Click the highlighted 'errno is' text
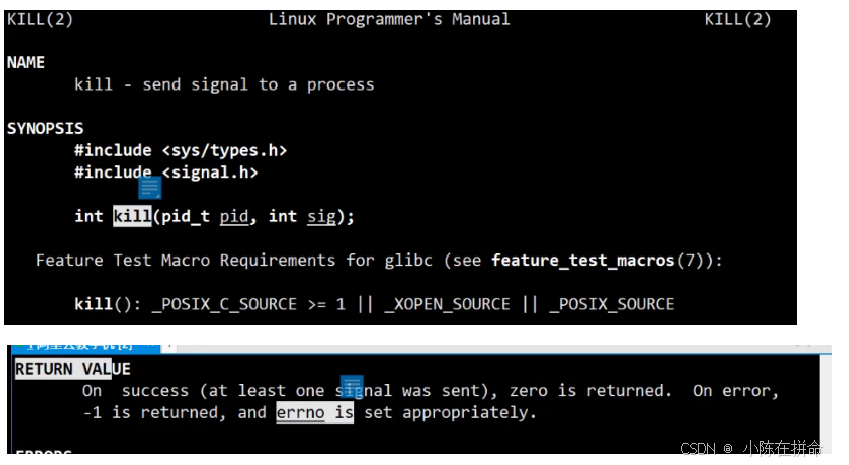The height and width of the screenshot is (465, 849). pyautogui.click(x=315, y=412)
